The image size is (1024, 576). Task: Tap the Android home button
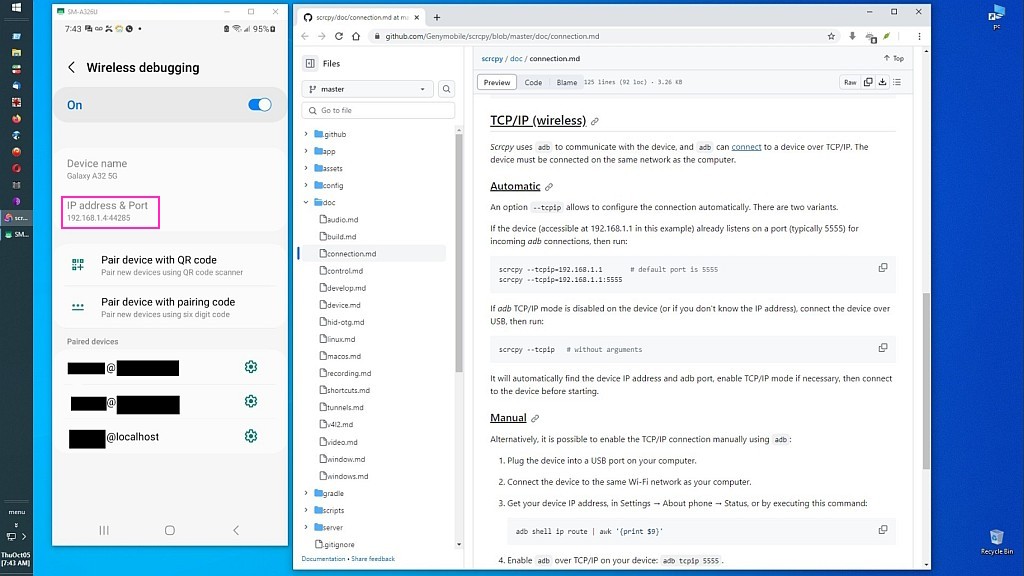(170, 530)
